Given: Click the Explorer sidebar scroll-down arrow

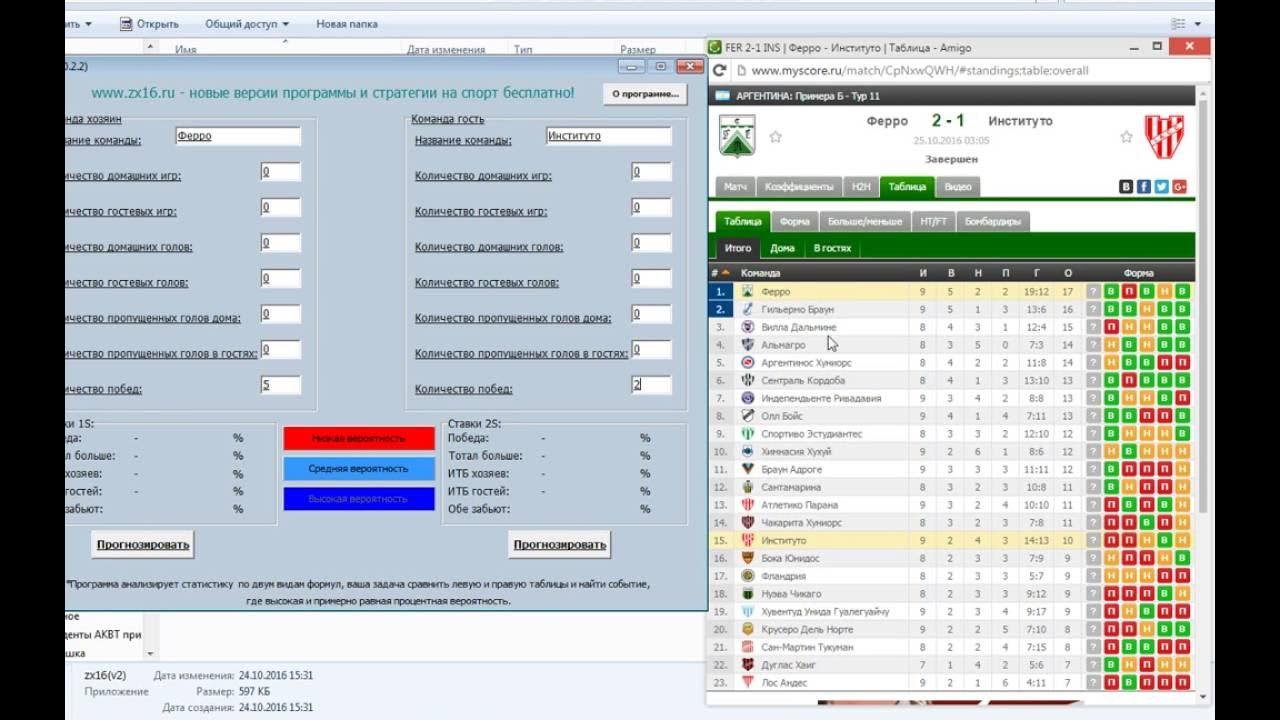Looking at the screenshot, I should (x=151, y=653).
